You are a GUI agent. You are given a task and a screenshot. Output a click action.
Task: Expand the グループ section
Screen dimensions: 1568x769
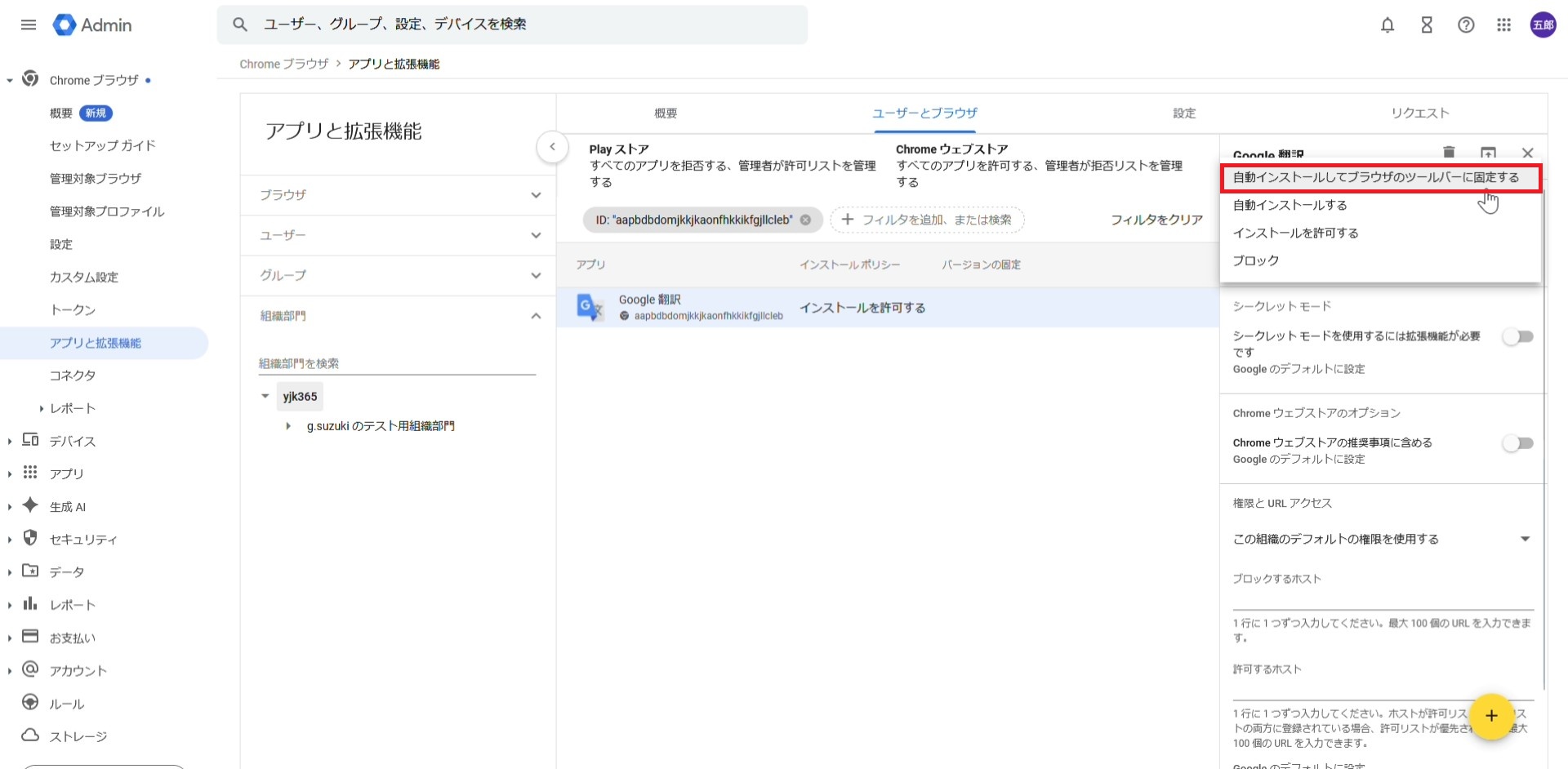pyautogui.click(x=398, y=276)
